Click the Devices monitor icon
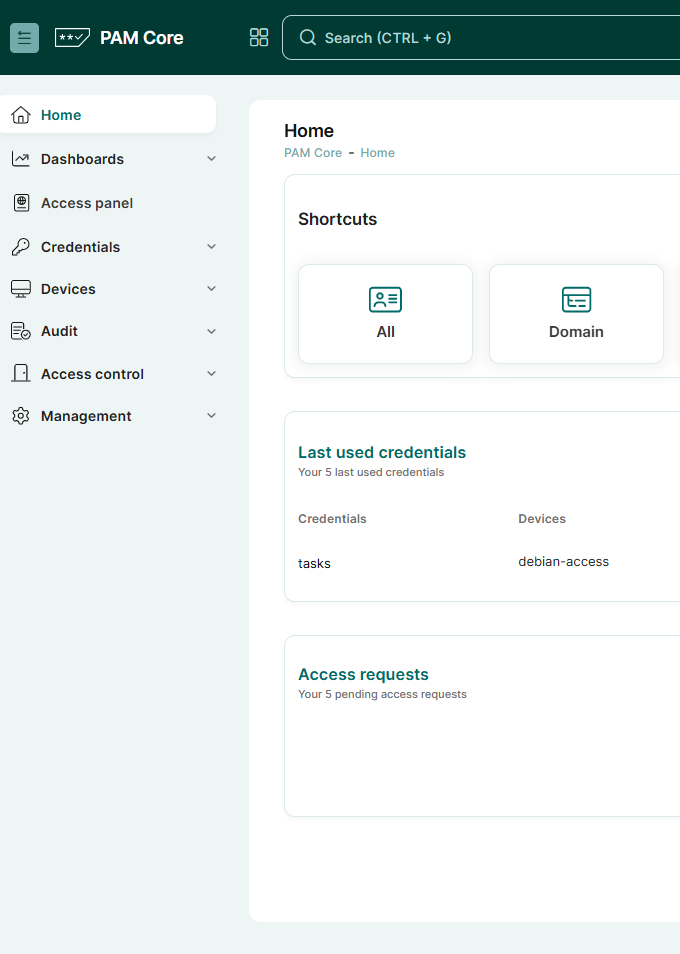Viewport: 680px width, 954px height. click(x=21, y=289)
